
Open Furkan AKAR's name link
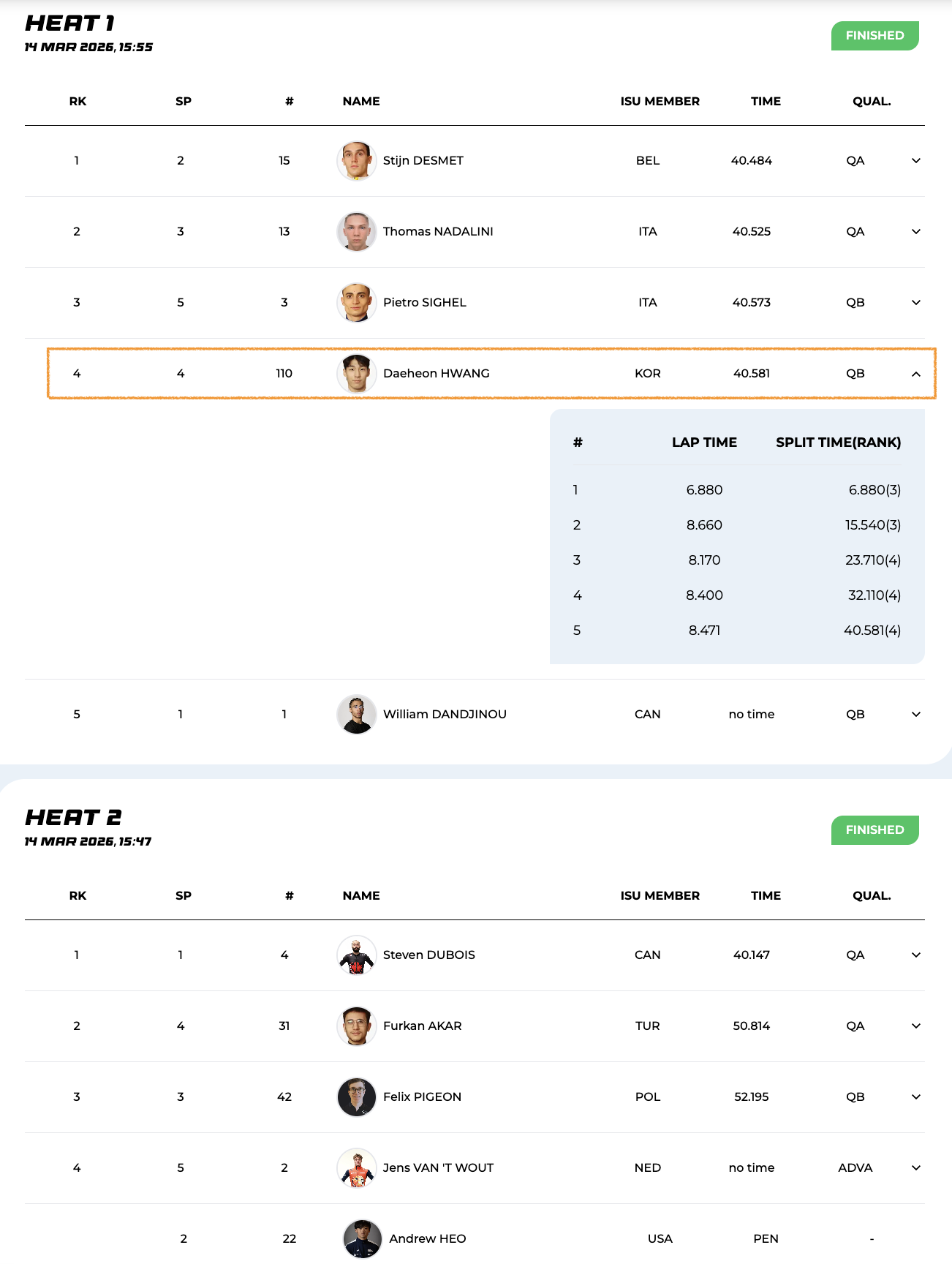click(x=422, y=1026)
